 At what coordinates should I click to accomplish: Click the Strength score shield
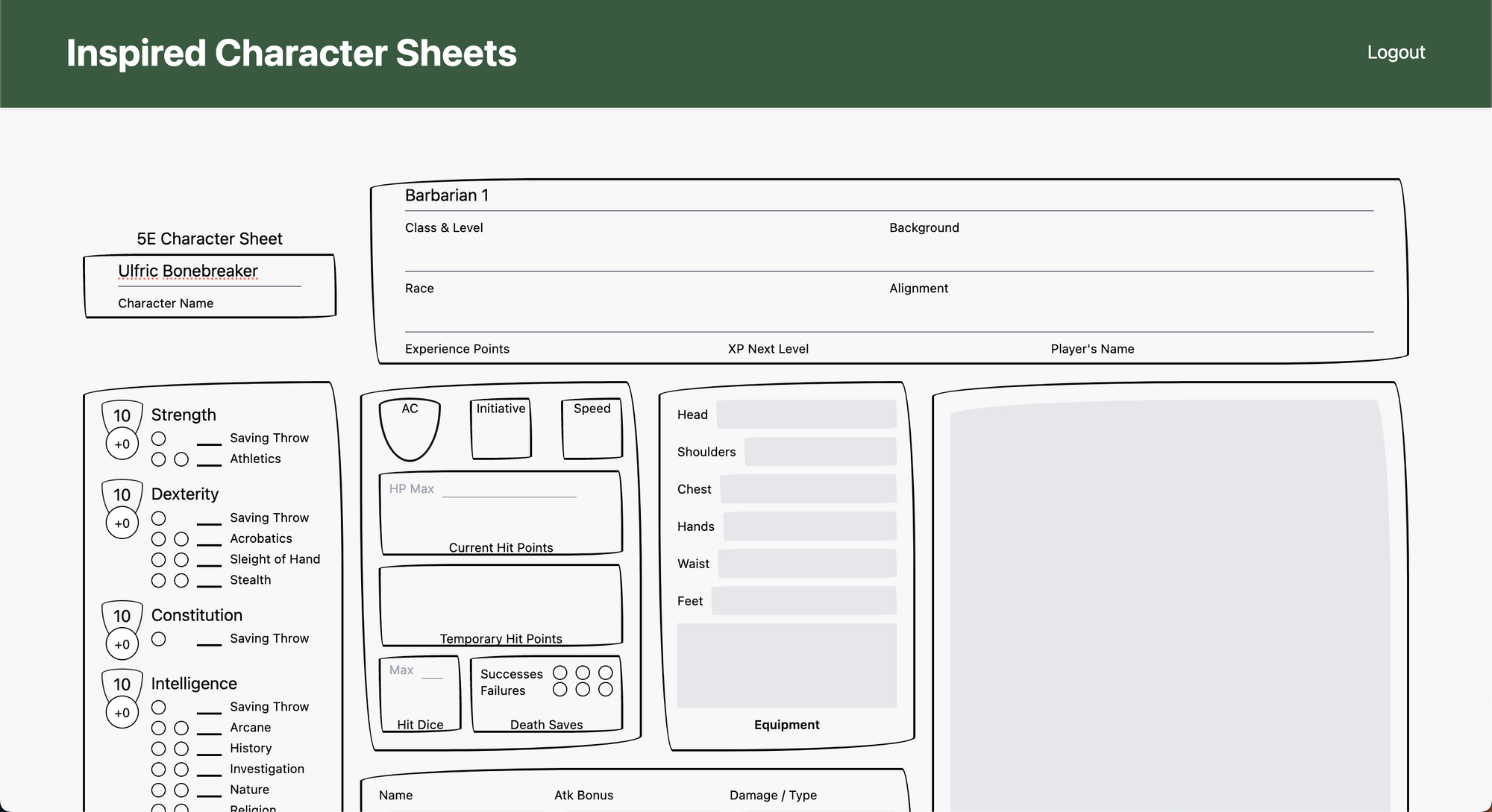[x=122, y=415]
